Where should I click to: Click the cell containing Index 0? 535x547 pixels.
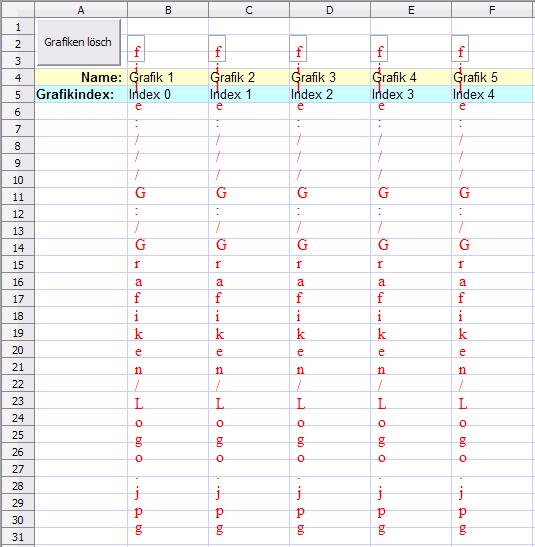(168, 95)
